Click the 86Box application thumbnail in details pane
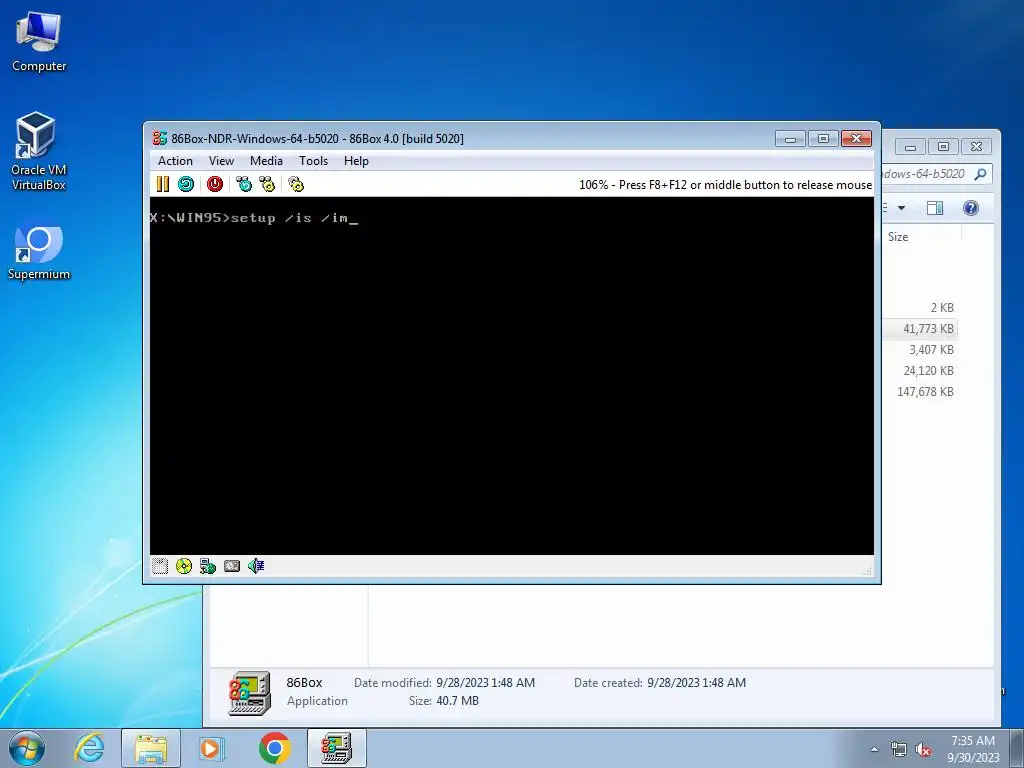 point(249,693)
